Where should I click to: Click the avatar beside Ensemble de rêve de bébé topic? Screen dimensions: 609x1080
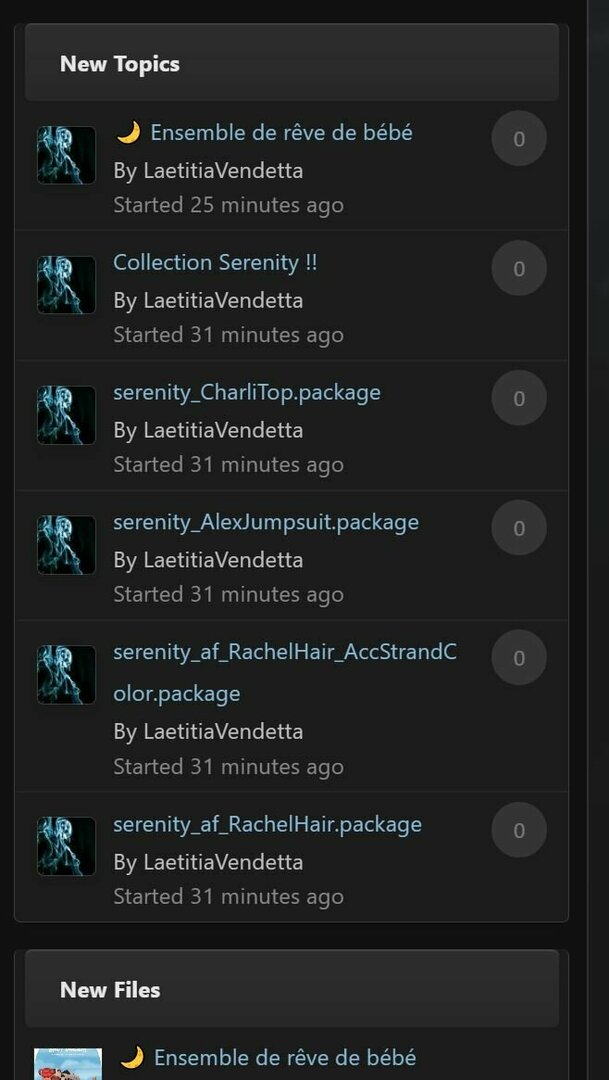pyautogui.click(x=66, y=155)
